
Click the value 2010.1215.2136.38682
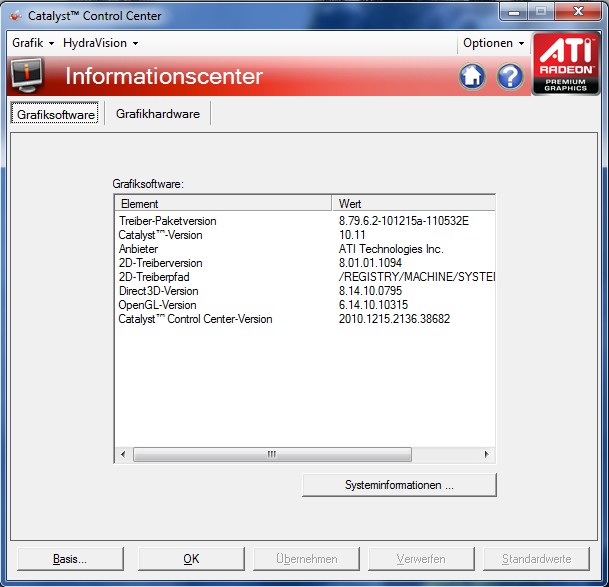click(394, 319)
